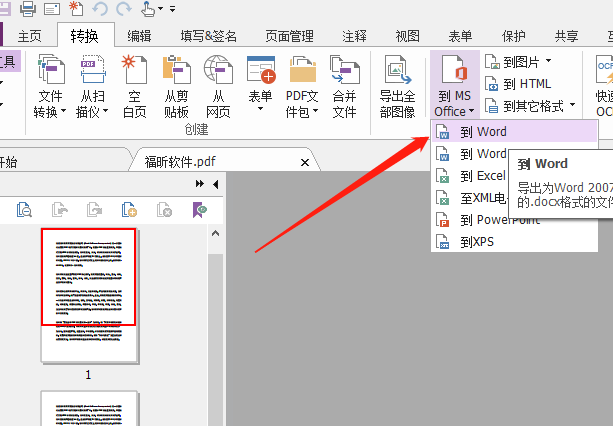Create a 空白页 blank page

pyautogui.click(x=134, y=86)
